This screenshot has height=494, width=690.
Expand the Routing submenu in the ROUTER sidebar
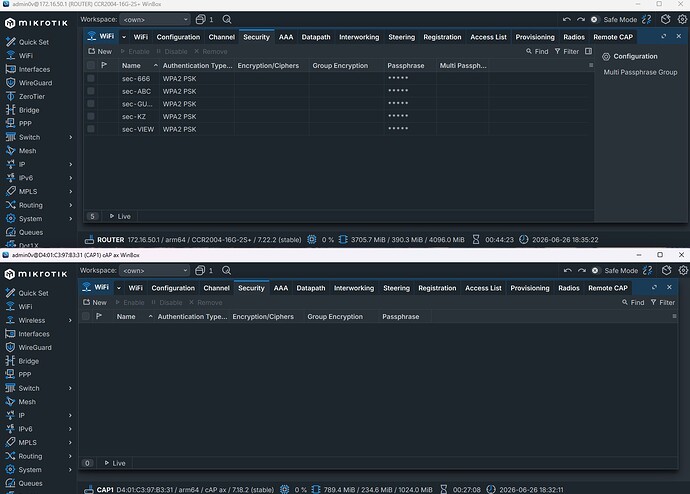tap(70, 205)
